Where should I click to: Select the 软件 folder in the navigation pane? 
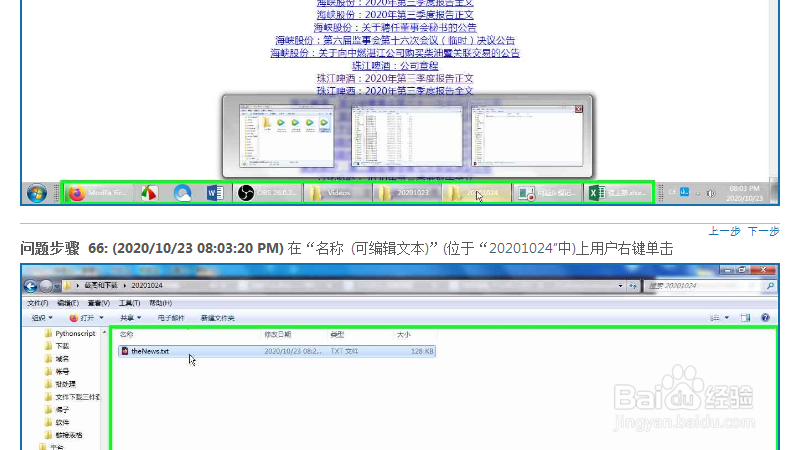57,422
